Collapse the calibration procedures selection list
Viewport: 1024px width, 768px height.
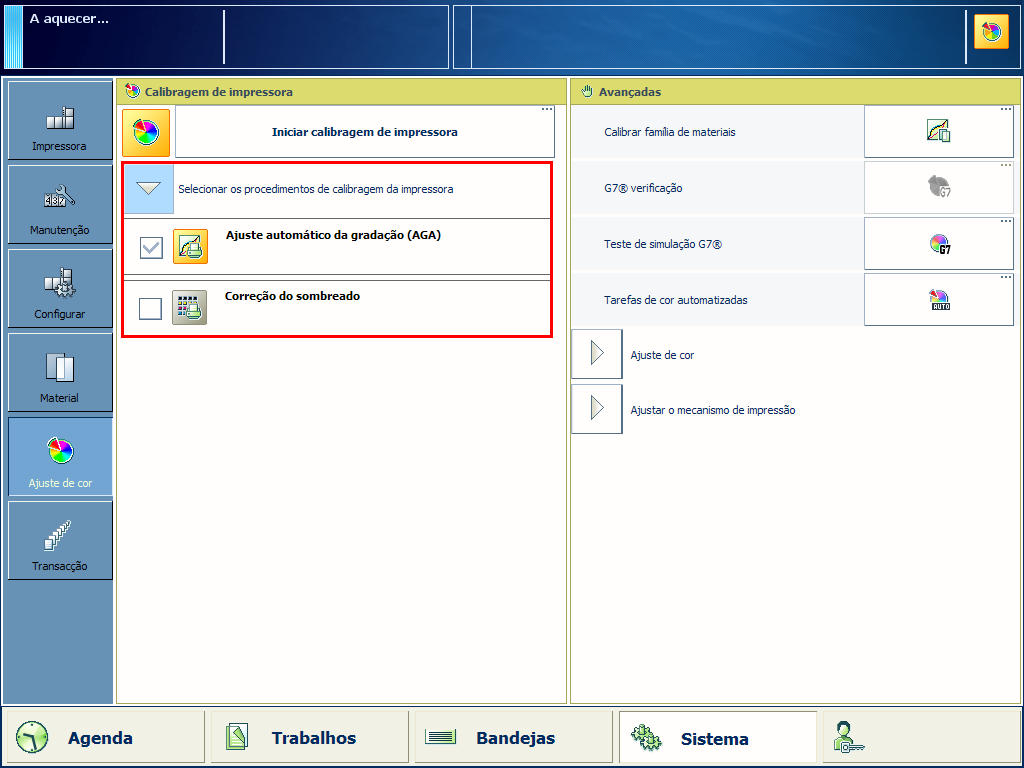click(149, 188)
